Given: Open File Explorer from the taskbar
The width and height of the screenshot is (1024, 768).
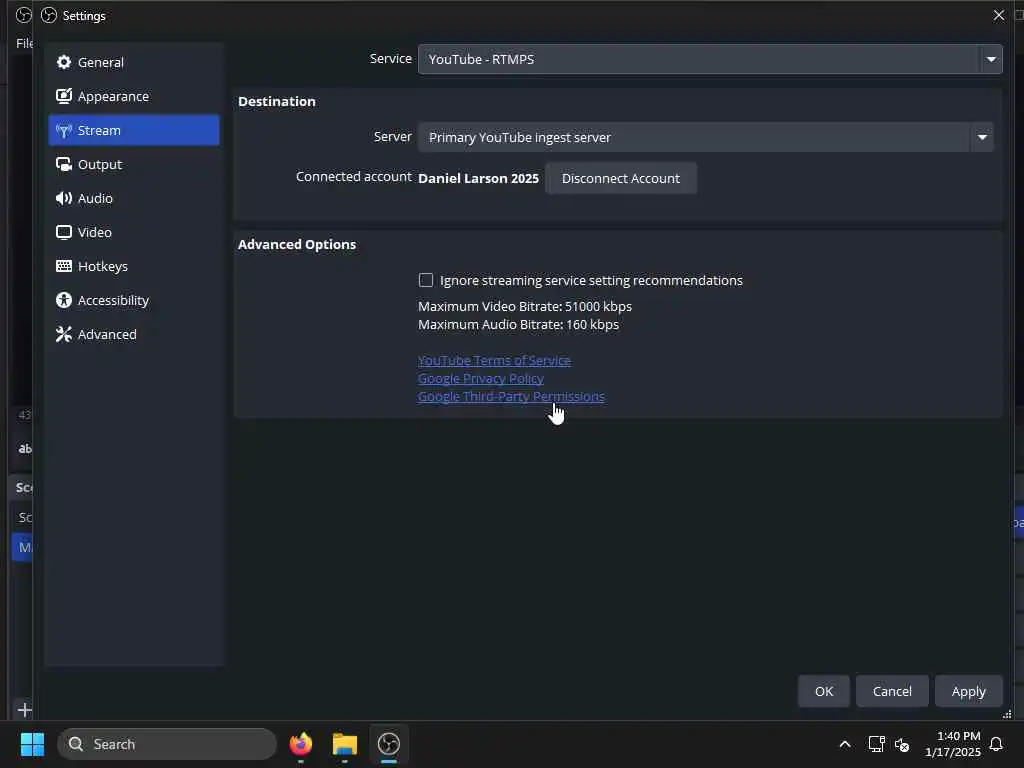Looking at the screenshot, I should pos(345,744).
